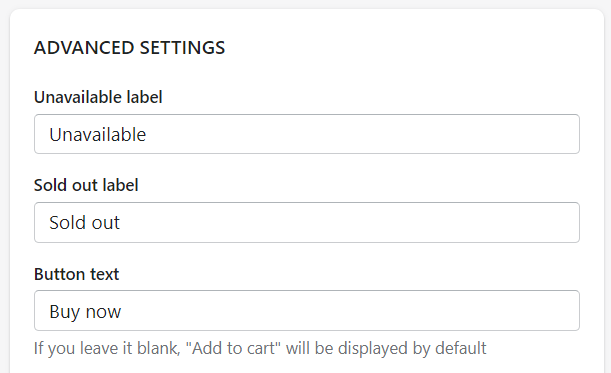Click into the Sold out label field

click(x=307, y=223)
